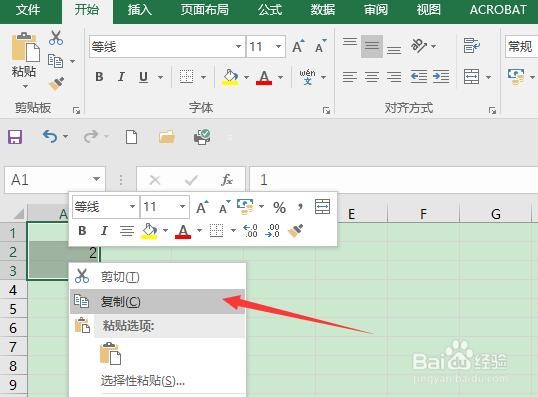Open the mini toolbar font size dropdown
Screen dimensions: 538x397
click(183, 207)
